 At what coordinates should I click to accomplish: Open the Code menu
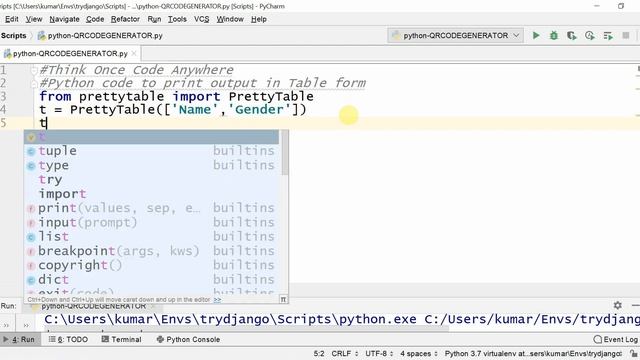(95, 19)
